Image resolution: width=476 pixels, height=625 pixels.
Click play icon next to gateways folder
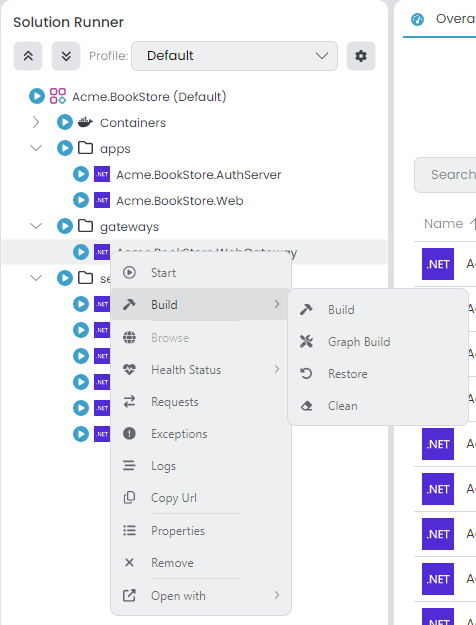(65, 226)
